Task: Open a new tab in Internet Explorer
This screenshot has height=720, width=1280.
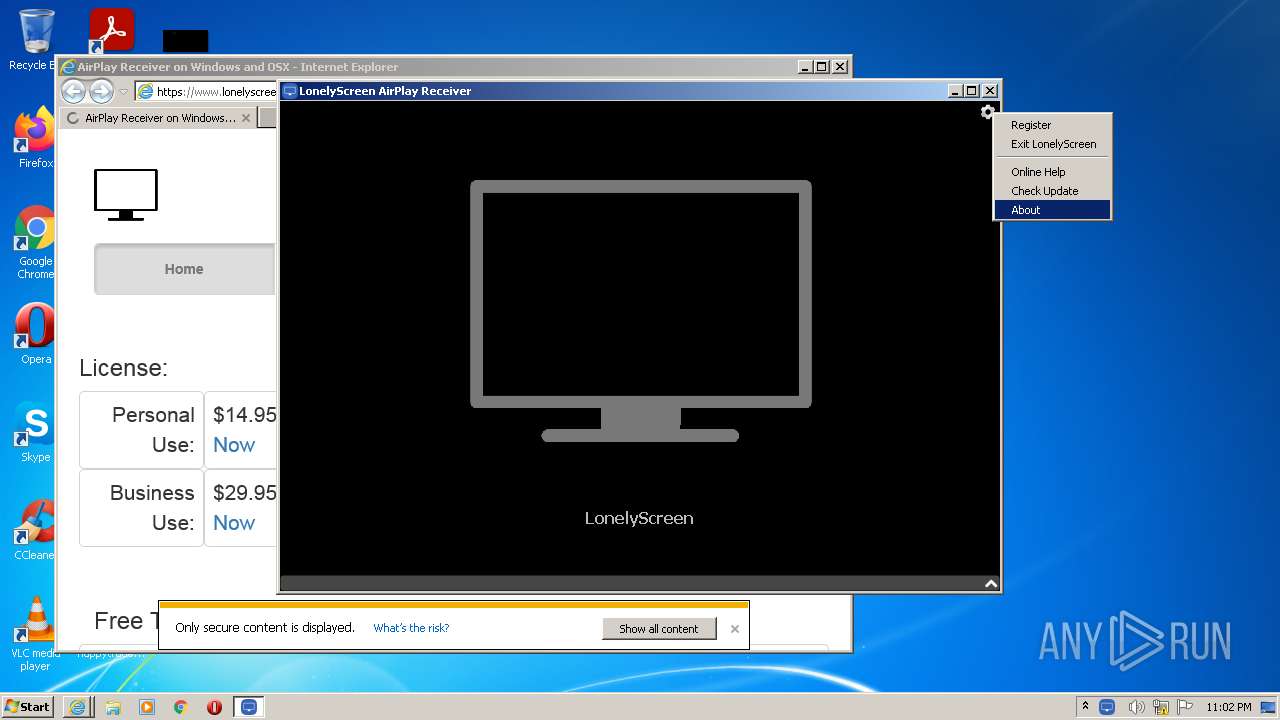Action: coord(267,118)
